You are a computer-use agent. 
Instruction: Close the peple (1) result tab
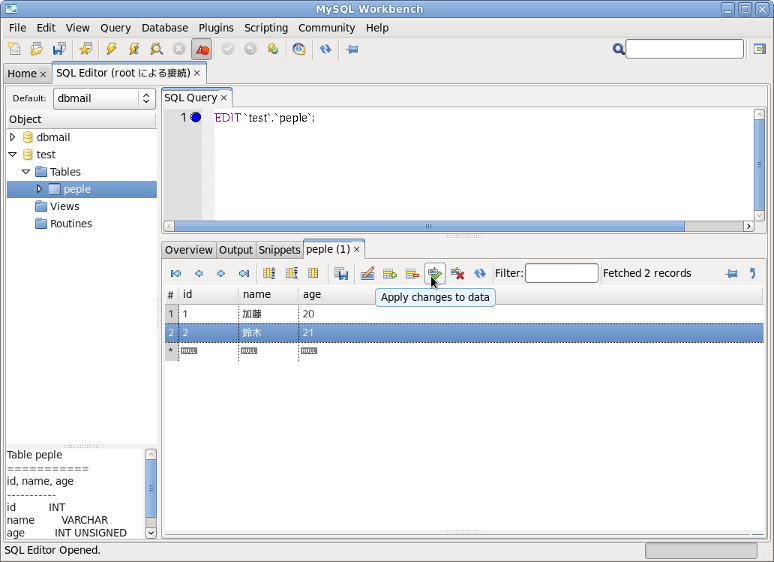pyautogui.click(x=356, y=250)
